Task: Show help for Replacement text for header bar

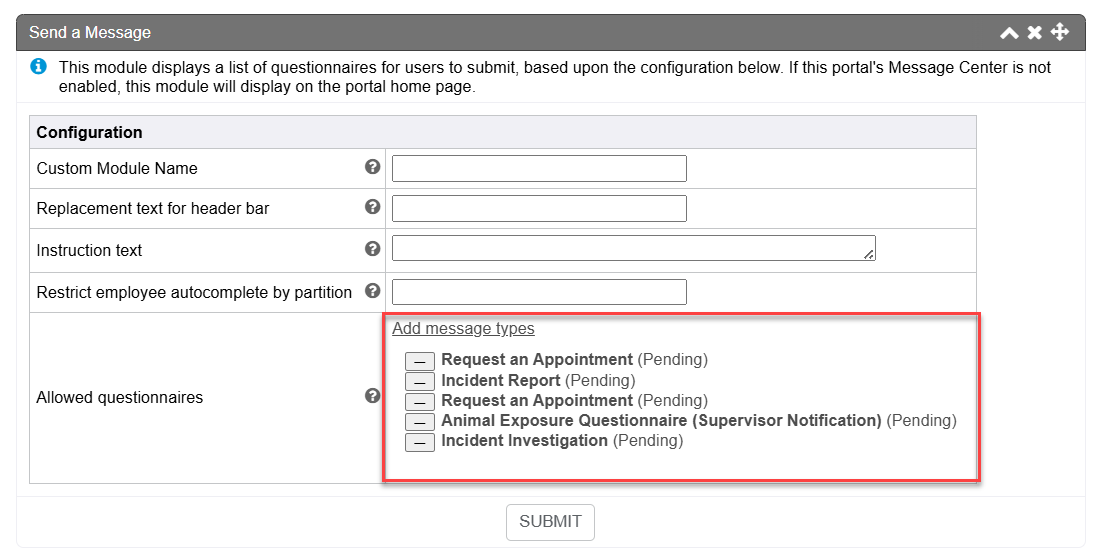Action: point(373,207)
